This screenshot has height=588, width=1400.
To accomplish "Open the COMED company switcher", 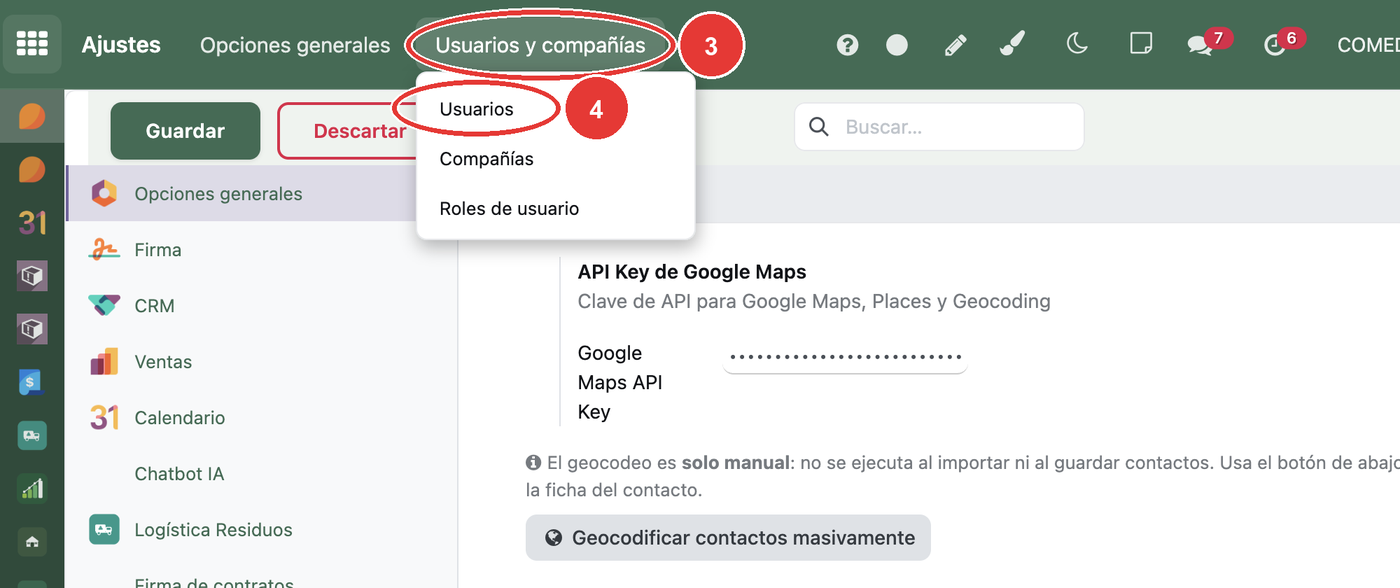I will tap(1368, 45).
